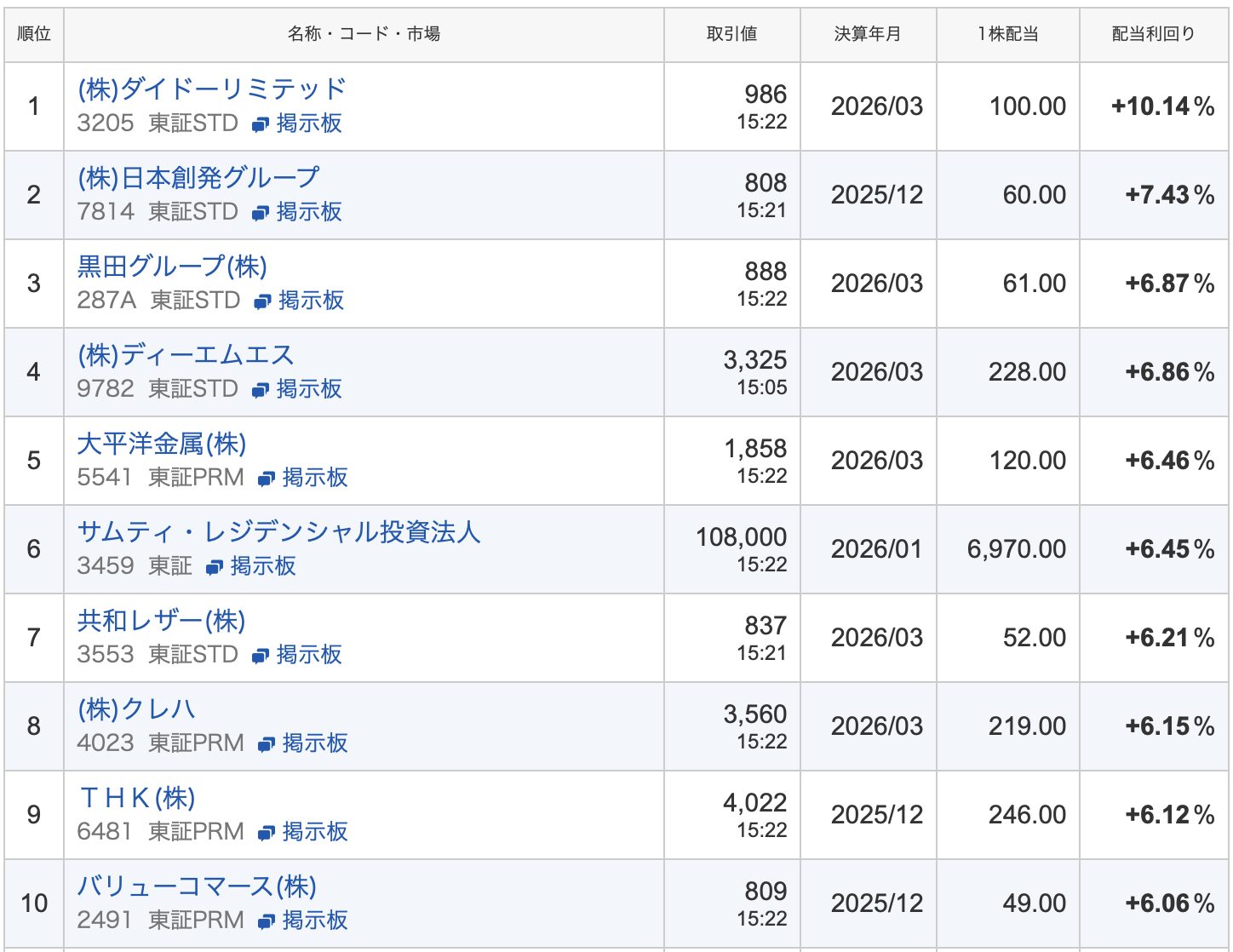Click message board icon for ダイドーリミテッド
1233x952 pixels.
coord(261,125)
